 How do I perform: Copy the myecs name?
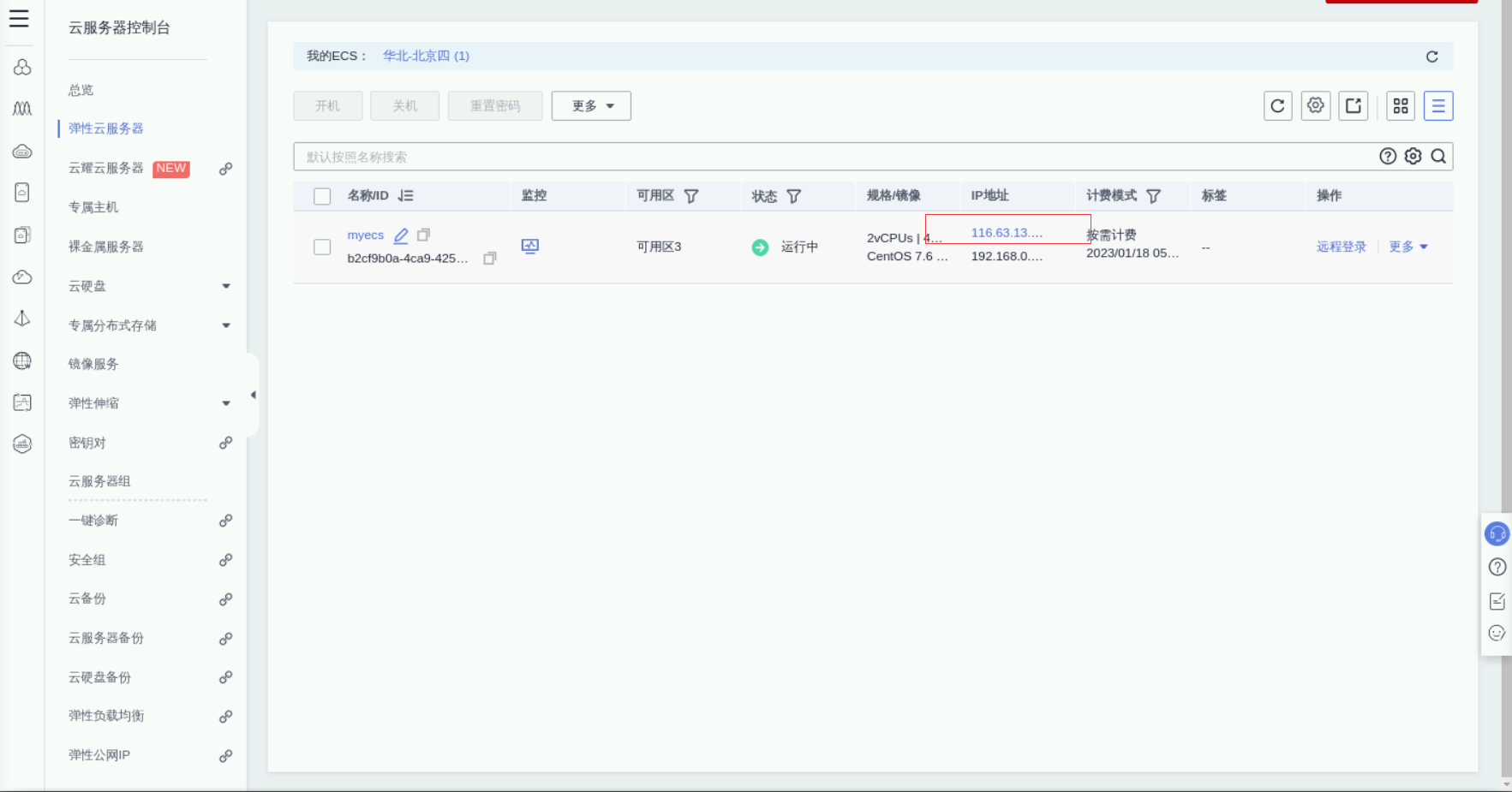(x=423, y=235)
